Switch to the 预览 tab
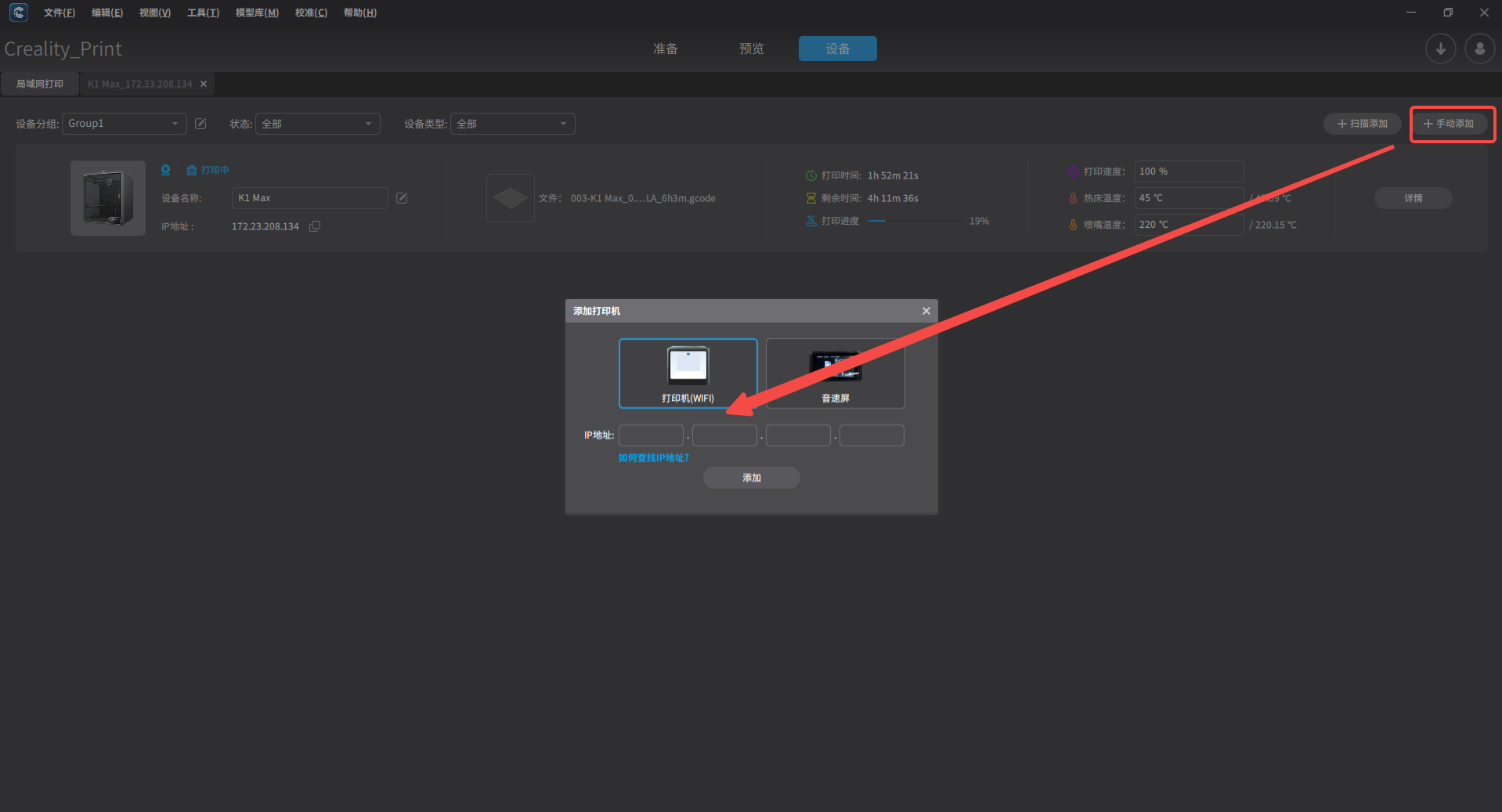The width and height of the screenshot is (1502, 812). point(752,49)
